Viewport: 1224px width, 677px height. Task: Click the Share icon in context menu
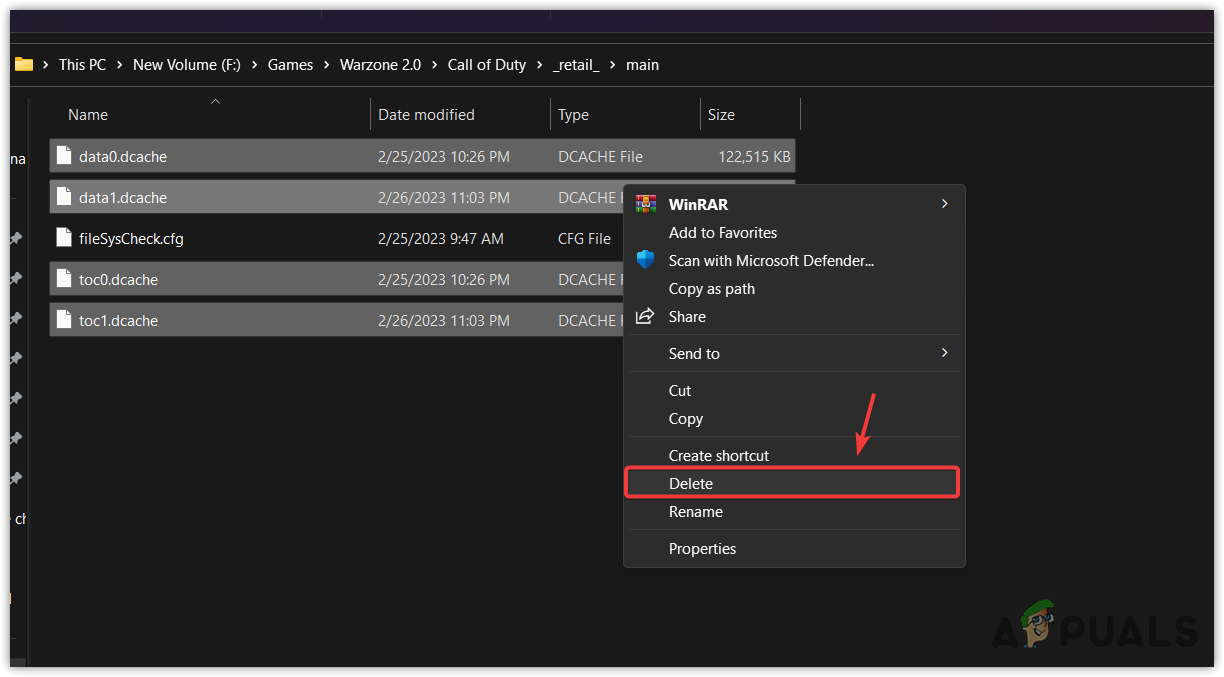(x=645, y=316)
